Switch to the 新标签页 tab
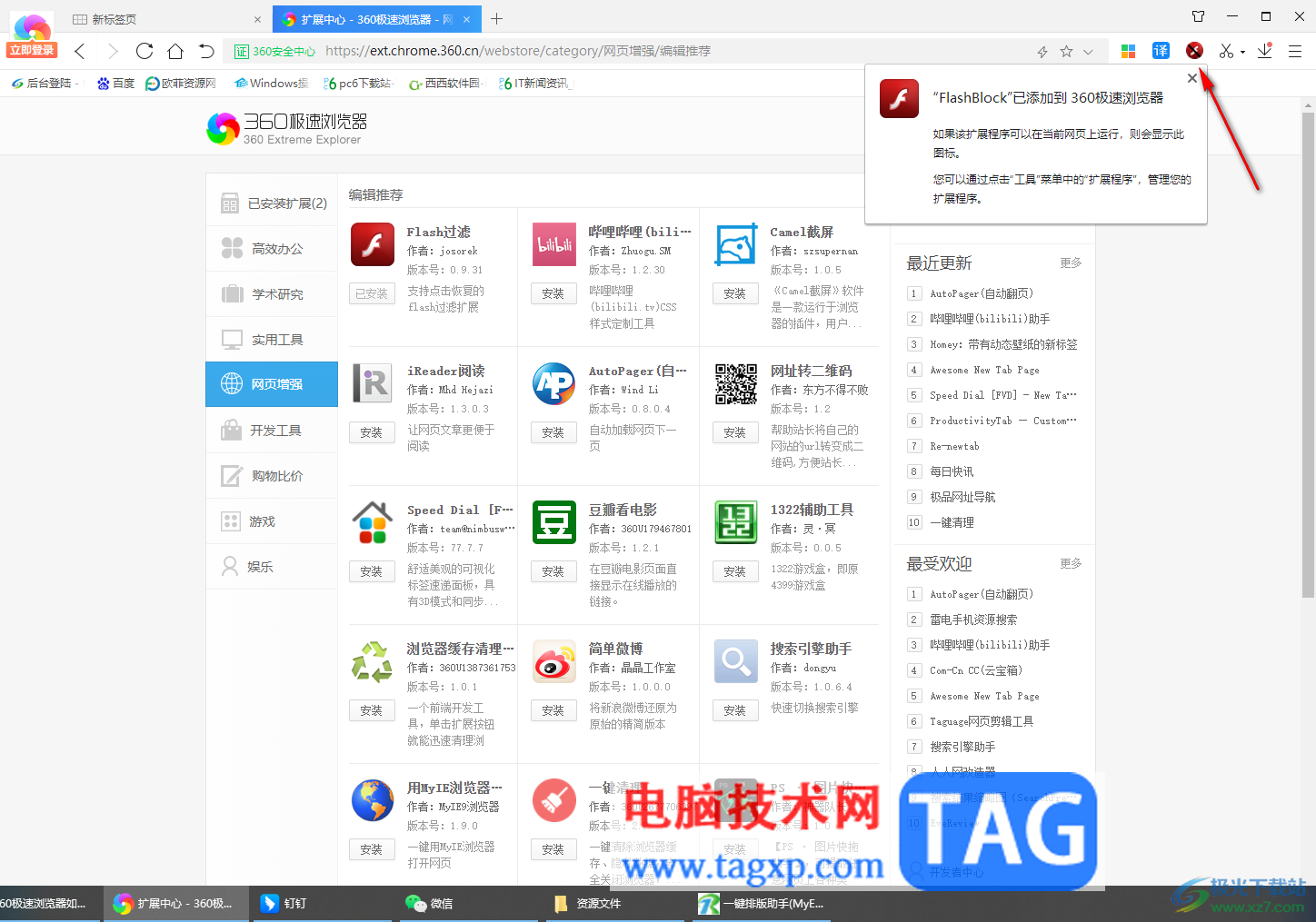Viewport: 1316px width, 922px height. click(166, 19)
